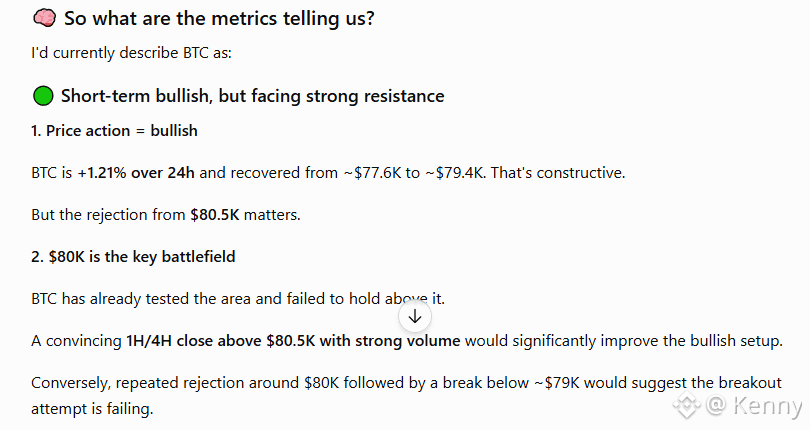
Task: Click the words 'attempt is failing.'
Action: point(92,409)
